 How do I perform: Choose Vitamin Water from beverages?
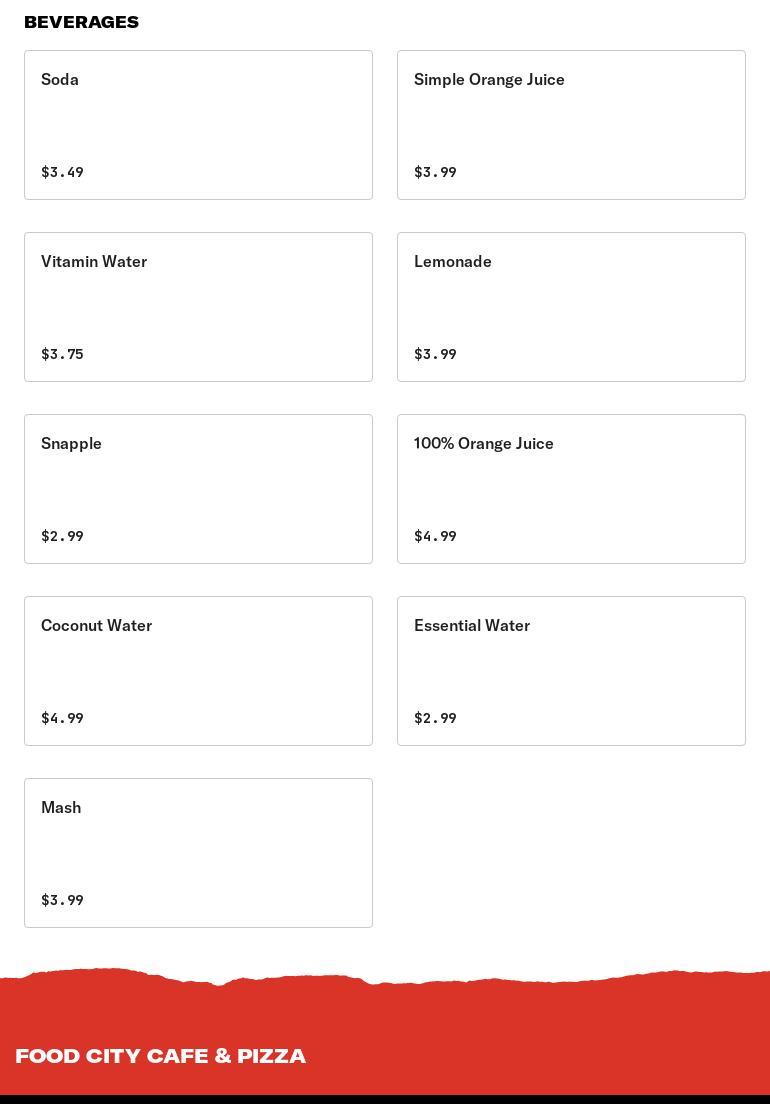point(198,307)
